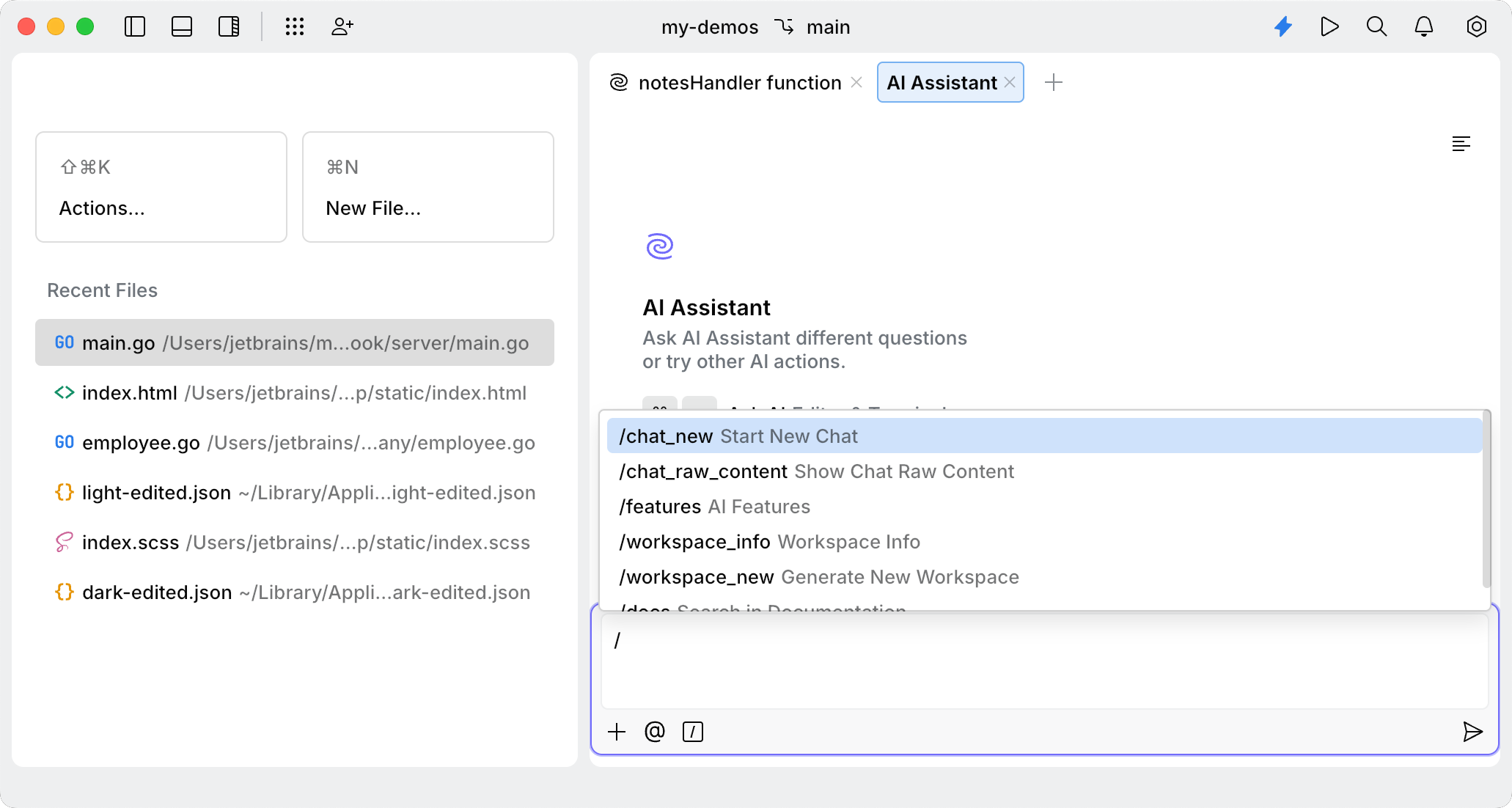Click the JSON braces icon beside light-edited.json

[x=65, y=492]
